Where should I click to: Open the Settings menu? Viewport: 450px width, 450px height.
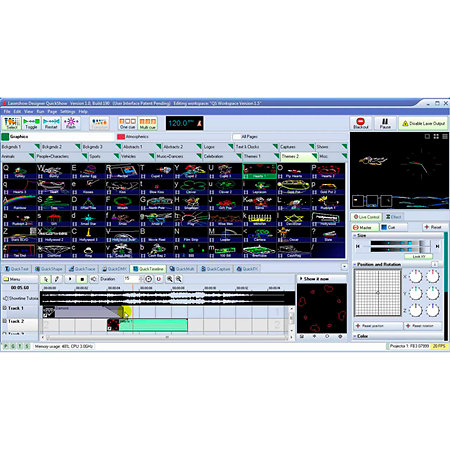coord(68,112)
